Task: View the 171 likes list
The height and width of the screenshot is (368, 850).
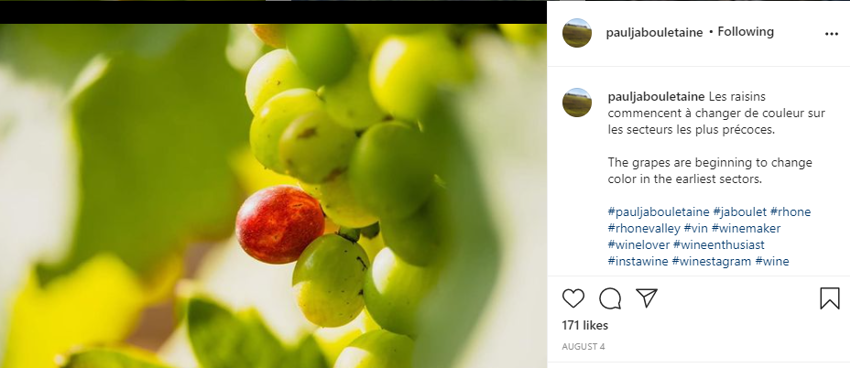Action: point(585,326)
